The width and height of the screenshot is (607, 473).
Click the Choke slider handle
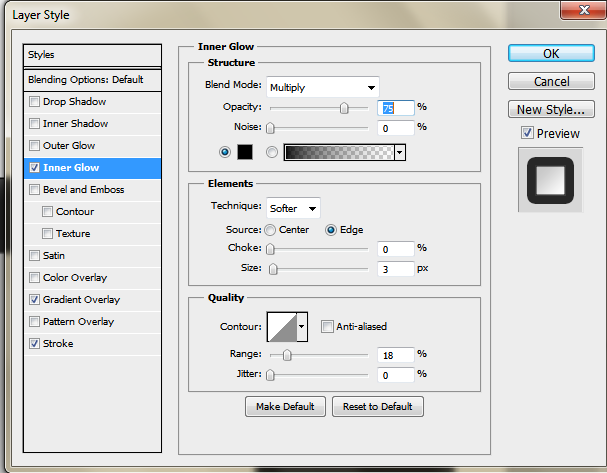click(x=270, y=249)
